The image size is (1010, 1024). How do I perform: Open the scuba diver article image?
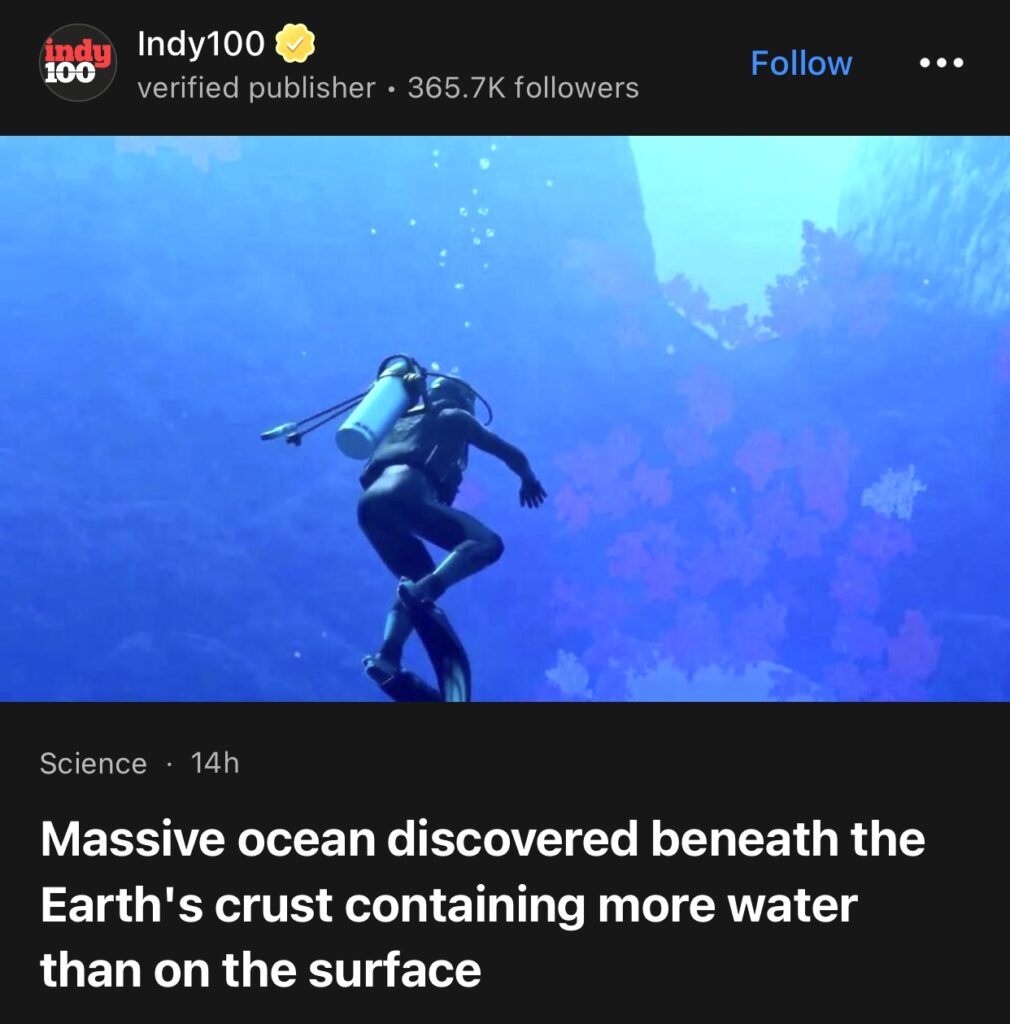tap(505, 419)
